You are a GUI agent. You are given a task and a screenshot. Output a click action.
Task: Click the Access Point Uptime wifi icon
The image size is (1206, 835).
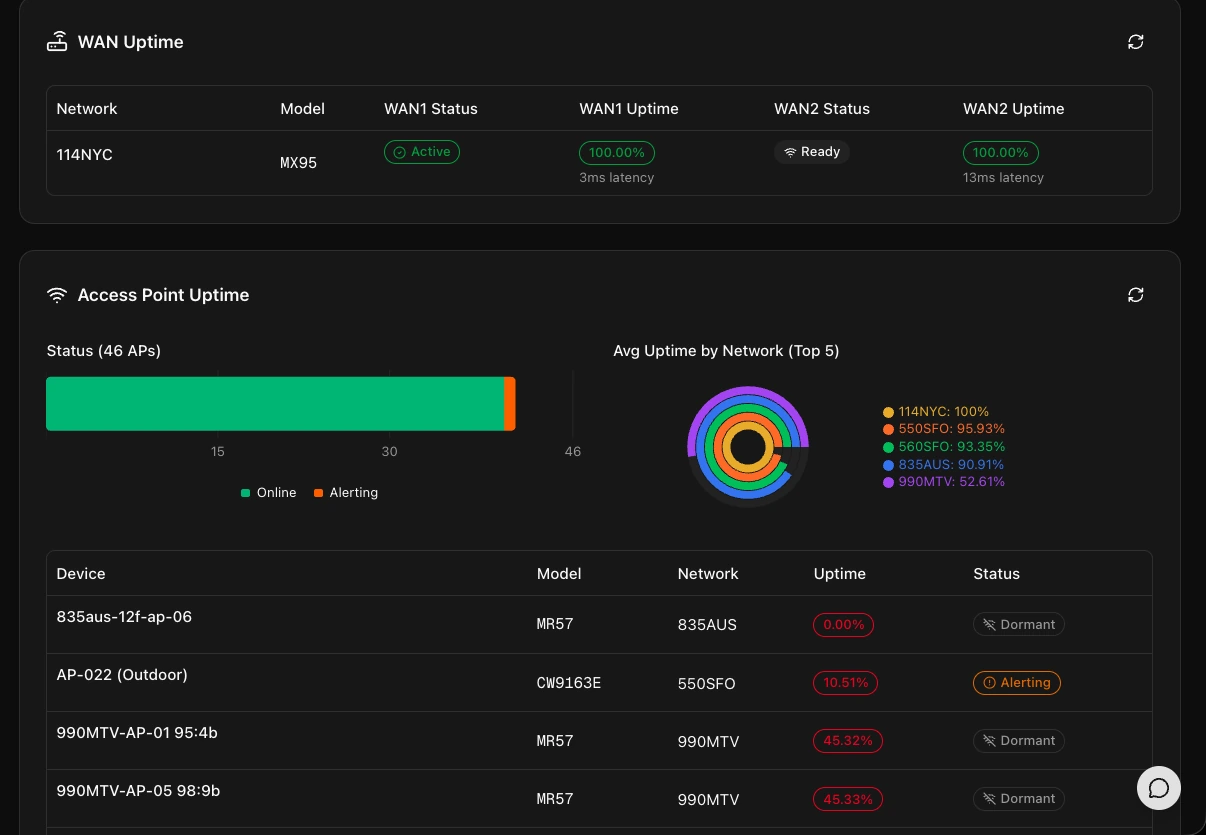(57, 295)
